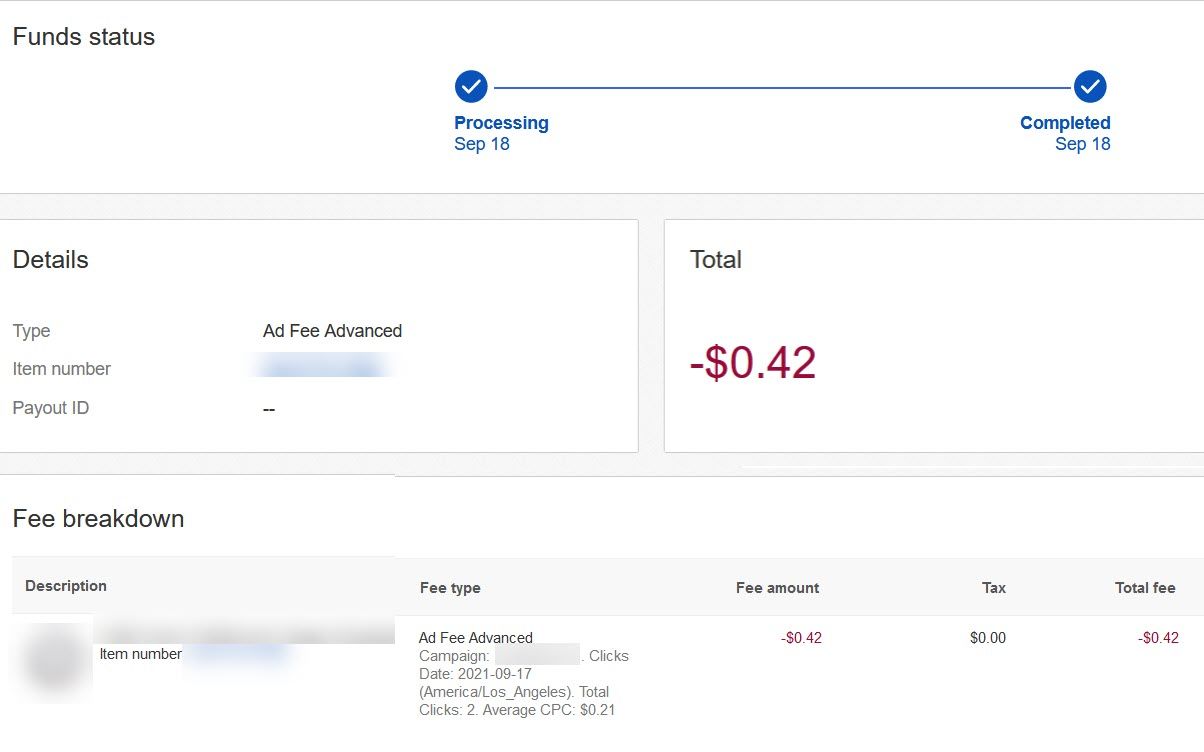Click the blurred item title in Fee breakdown

(x=247, y=632)
